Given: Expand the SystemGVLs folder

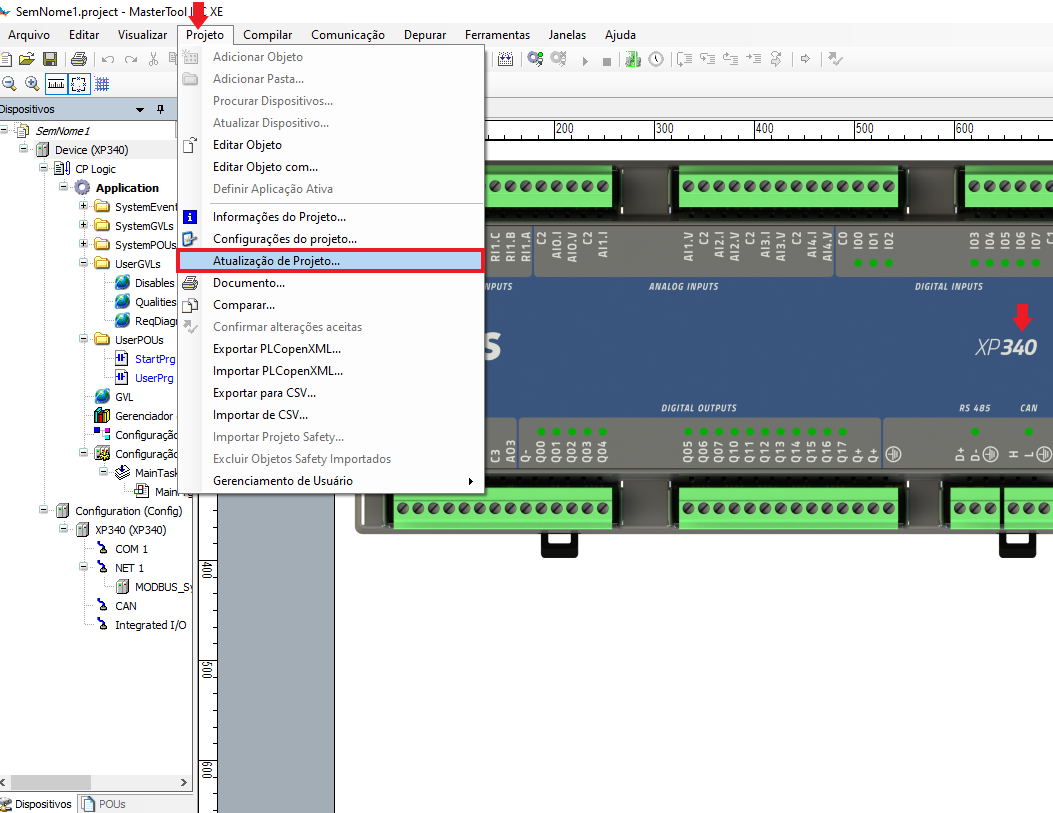Looking at the screenshot, I should [84, 226].
